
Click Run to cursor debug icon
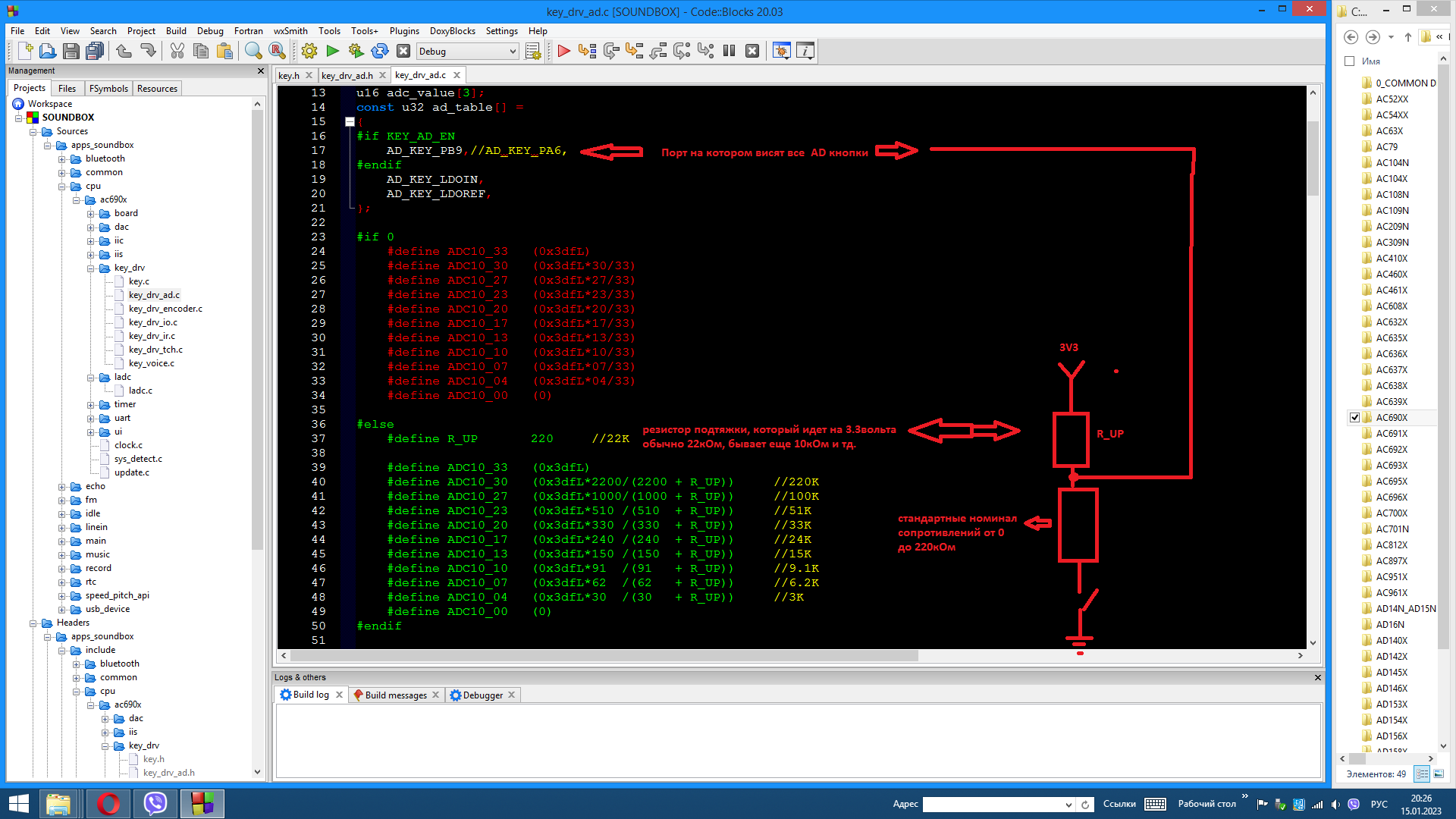pos(587,51)
